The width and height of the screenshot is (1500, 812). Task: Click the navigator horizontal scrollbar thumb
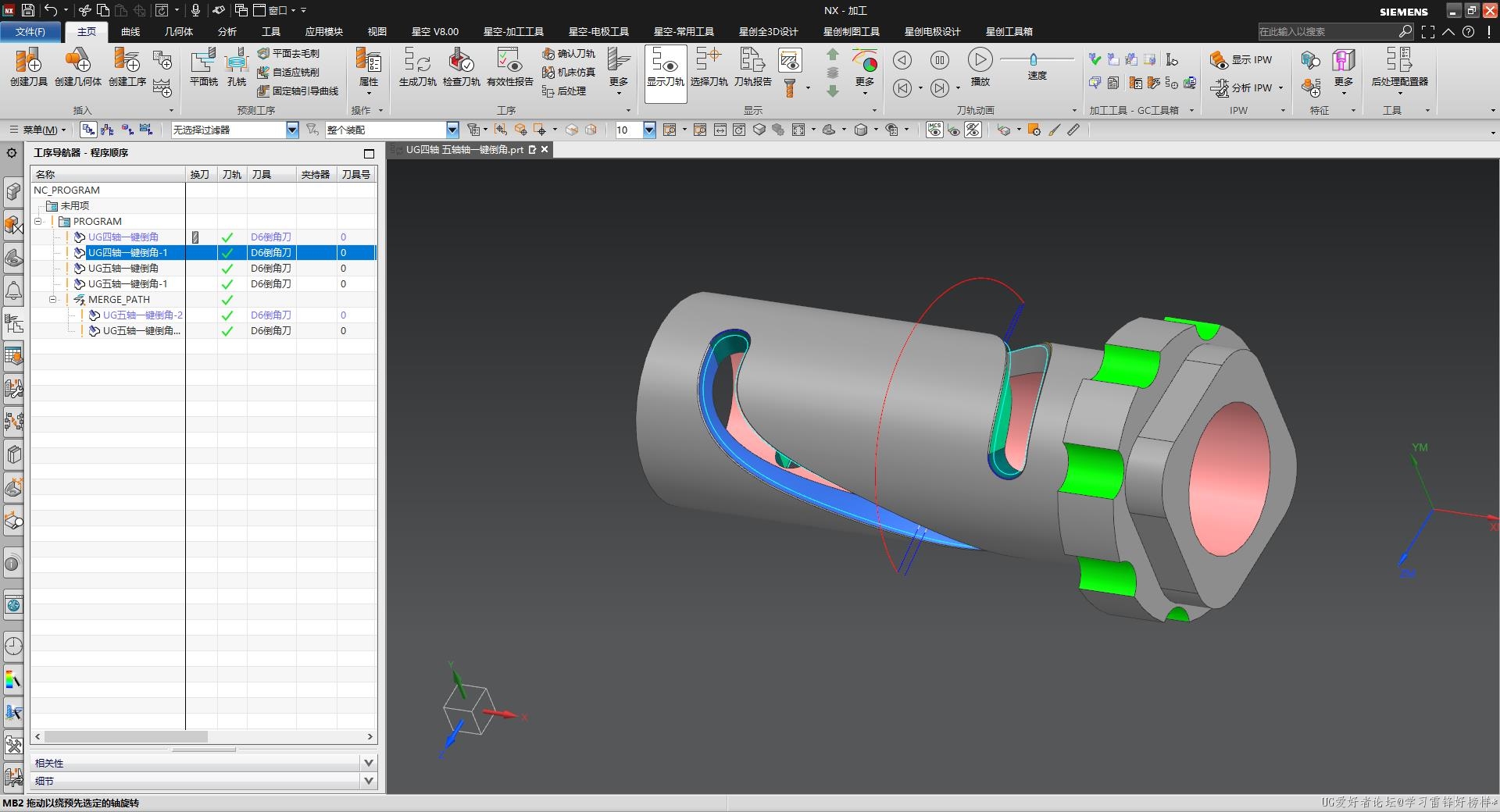pyautogui.click(x=126, y=736)
